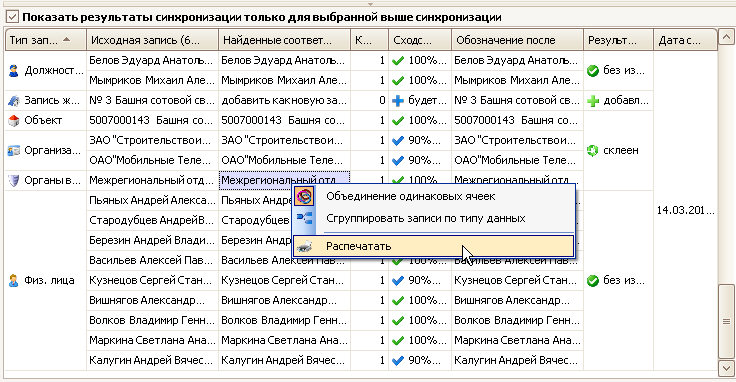Screen dimensions: 736x382
Task: Click the scrollbar down arrow
Action: [x=727, y=367]
